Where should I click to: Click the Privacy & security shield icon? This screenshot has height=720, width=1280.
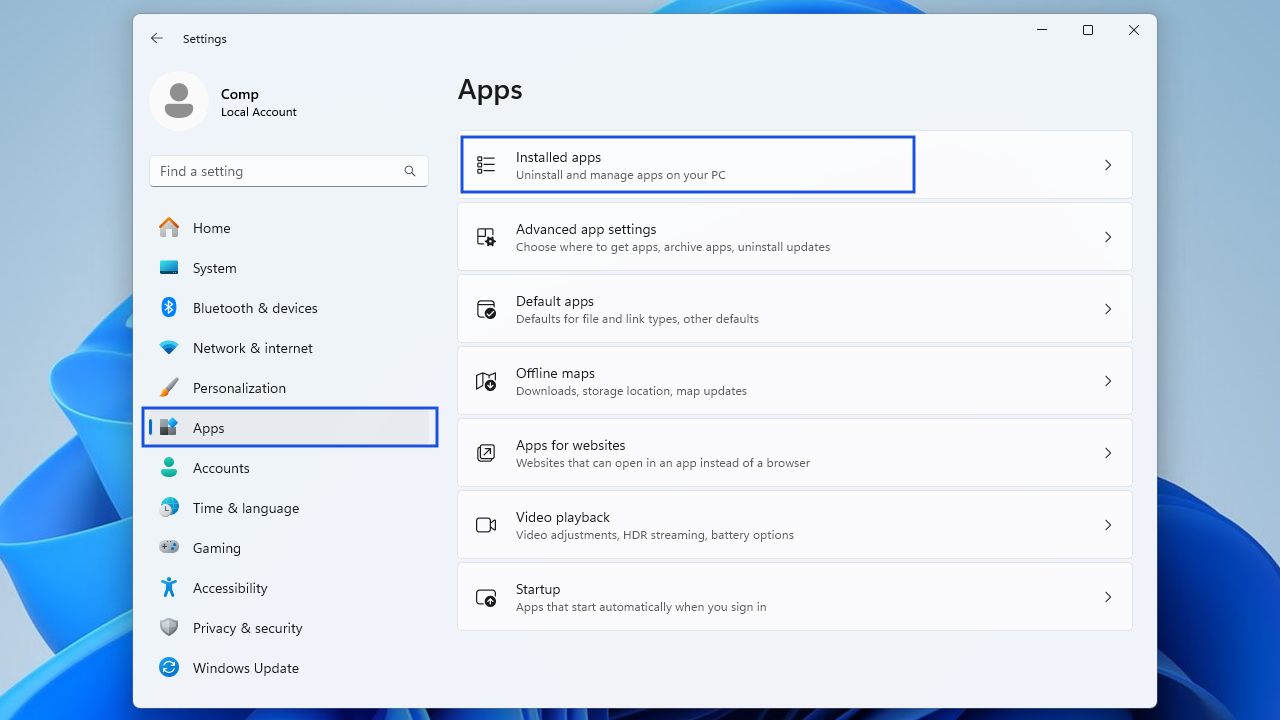tap(169, 628)
